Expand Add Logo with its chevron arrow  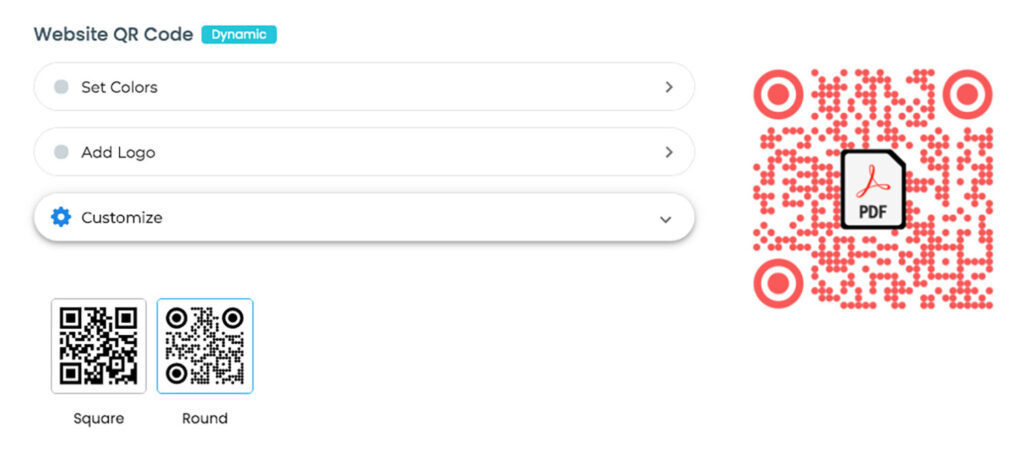point(669,152)
